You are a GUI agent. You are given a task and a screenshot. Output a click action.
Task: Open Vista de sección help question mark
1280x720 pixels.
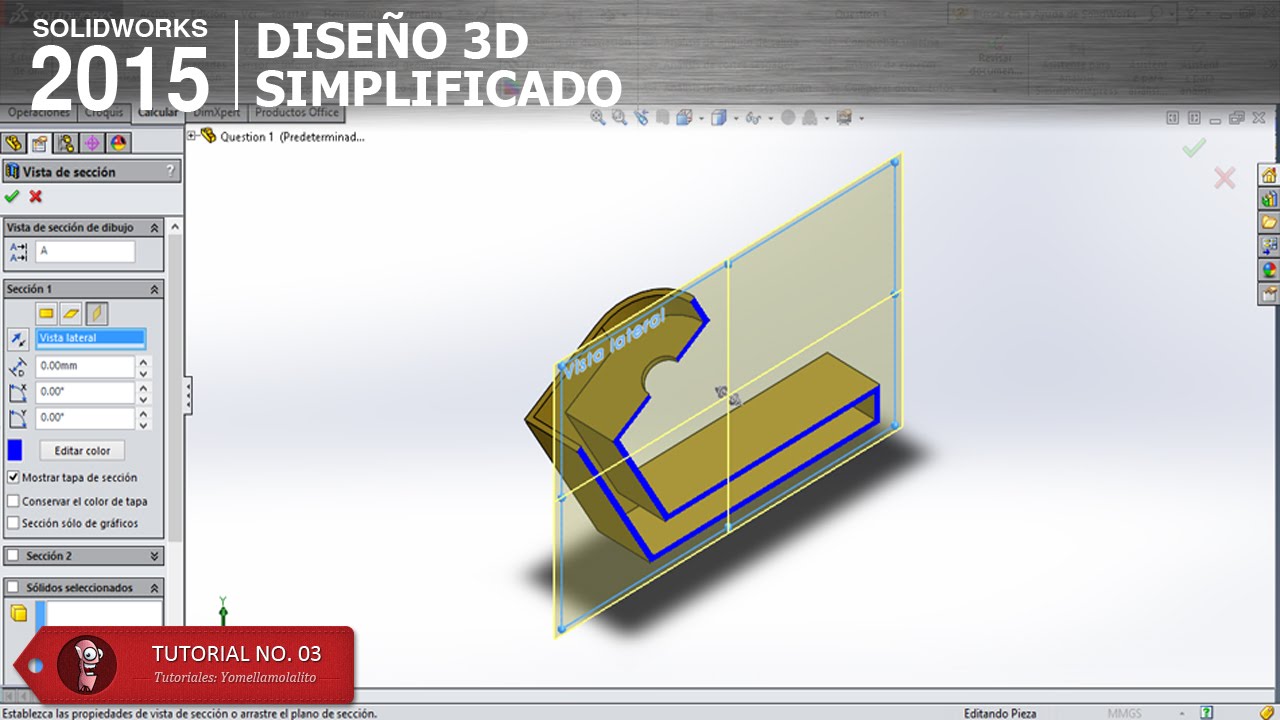(x=170, y=171)
